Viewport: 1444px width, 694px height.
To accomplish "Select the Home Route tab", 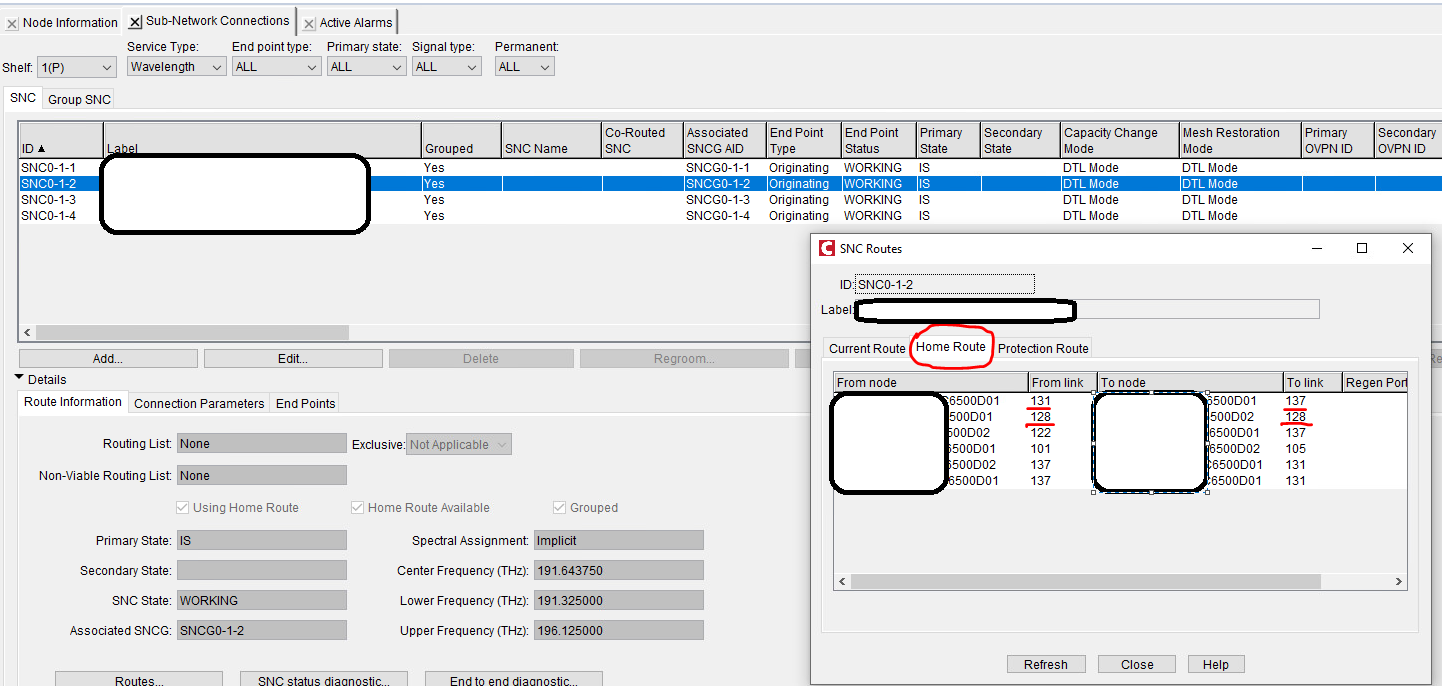I will point(951,347).
